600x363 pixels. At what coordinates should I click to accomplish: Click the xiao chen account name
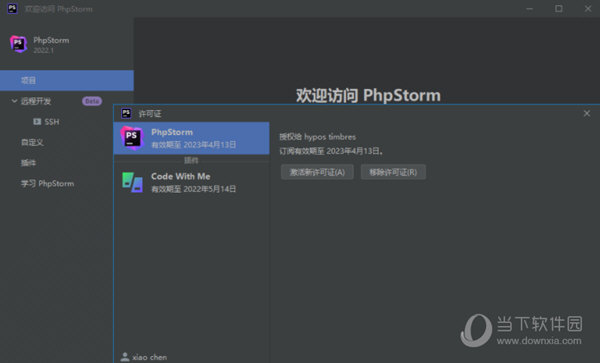pyautogui.click(x=150, y=357)
